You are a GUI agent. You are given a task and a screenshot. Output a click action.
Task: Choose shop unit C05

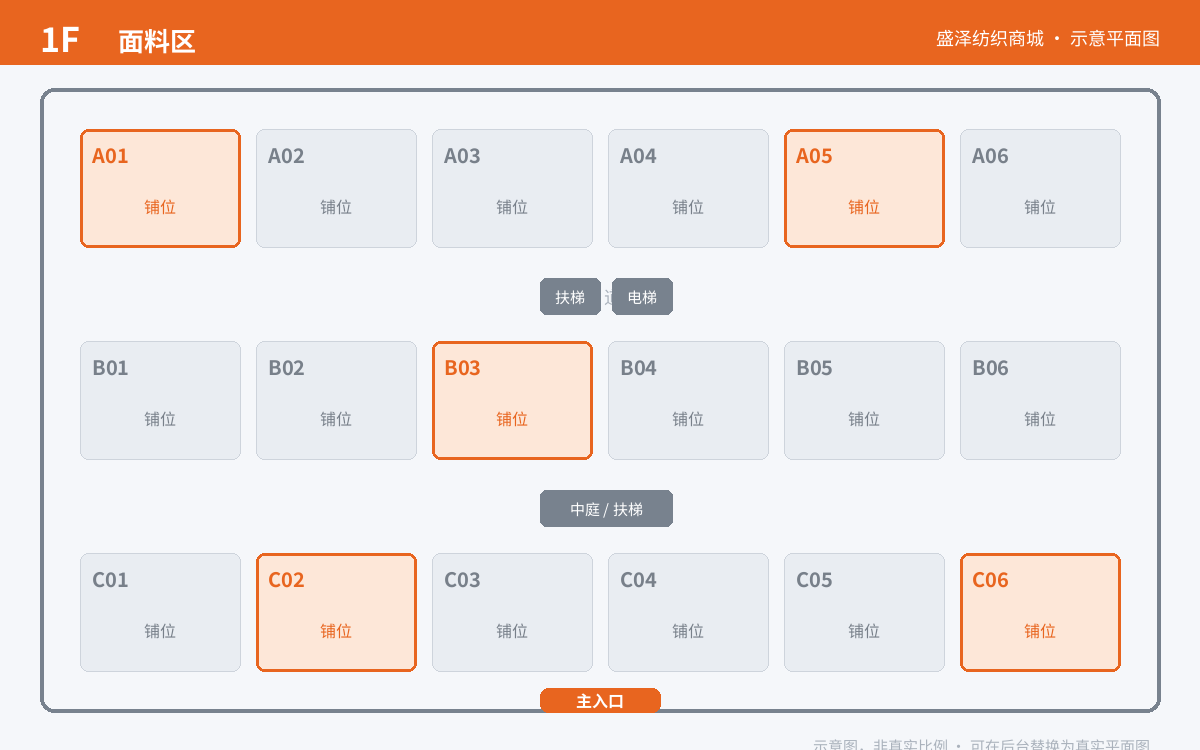(864, 612)
